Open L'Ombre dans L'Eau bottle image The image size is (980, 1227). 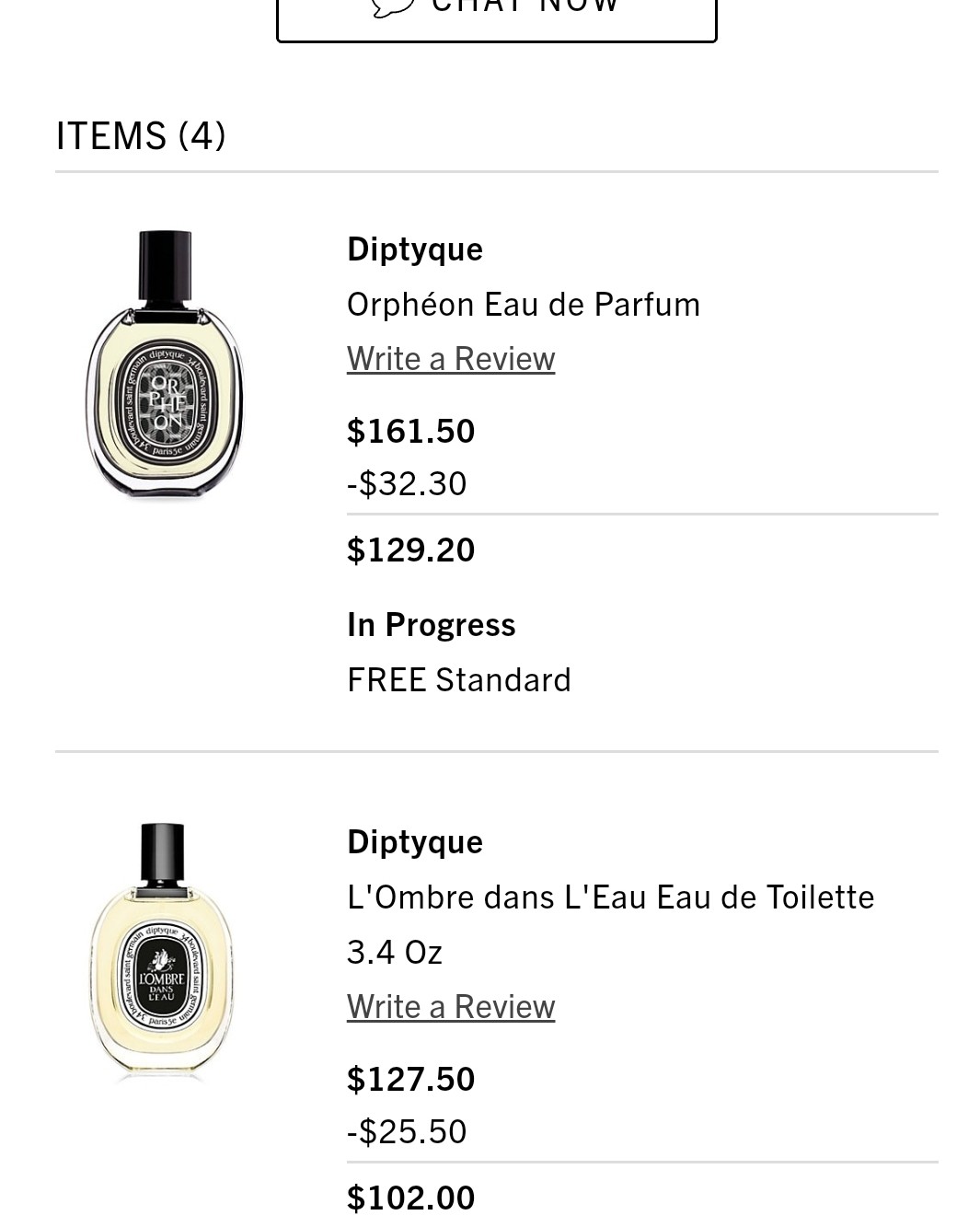[x=162, y=949]
